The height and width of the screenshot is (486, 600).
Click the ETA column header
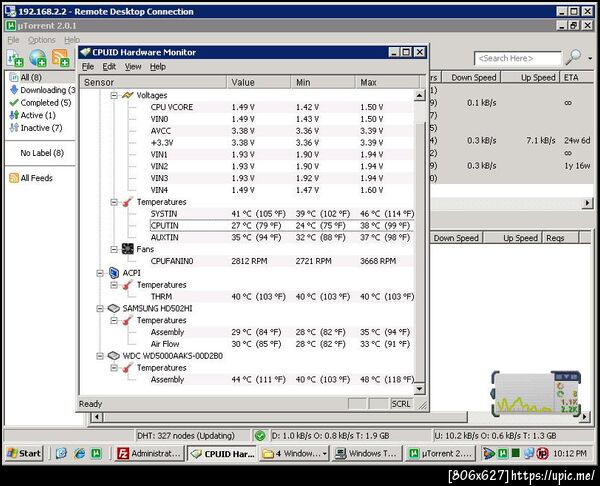tap(576, 78)
